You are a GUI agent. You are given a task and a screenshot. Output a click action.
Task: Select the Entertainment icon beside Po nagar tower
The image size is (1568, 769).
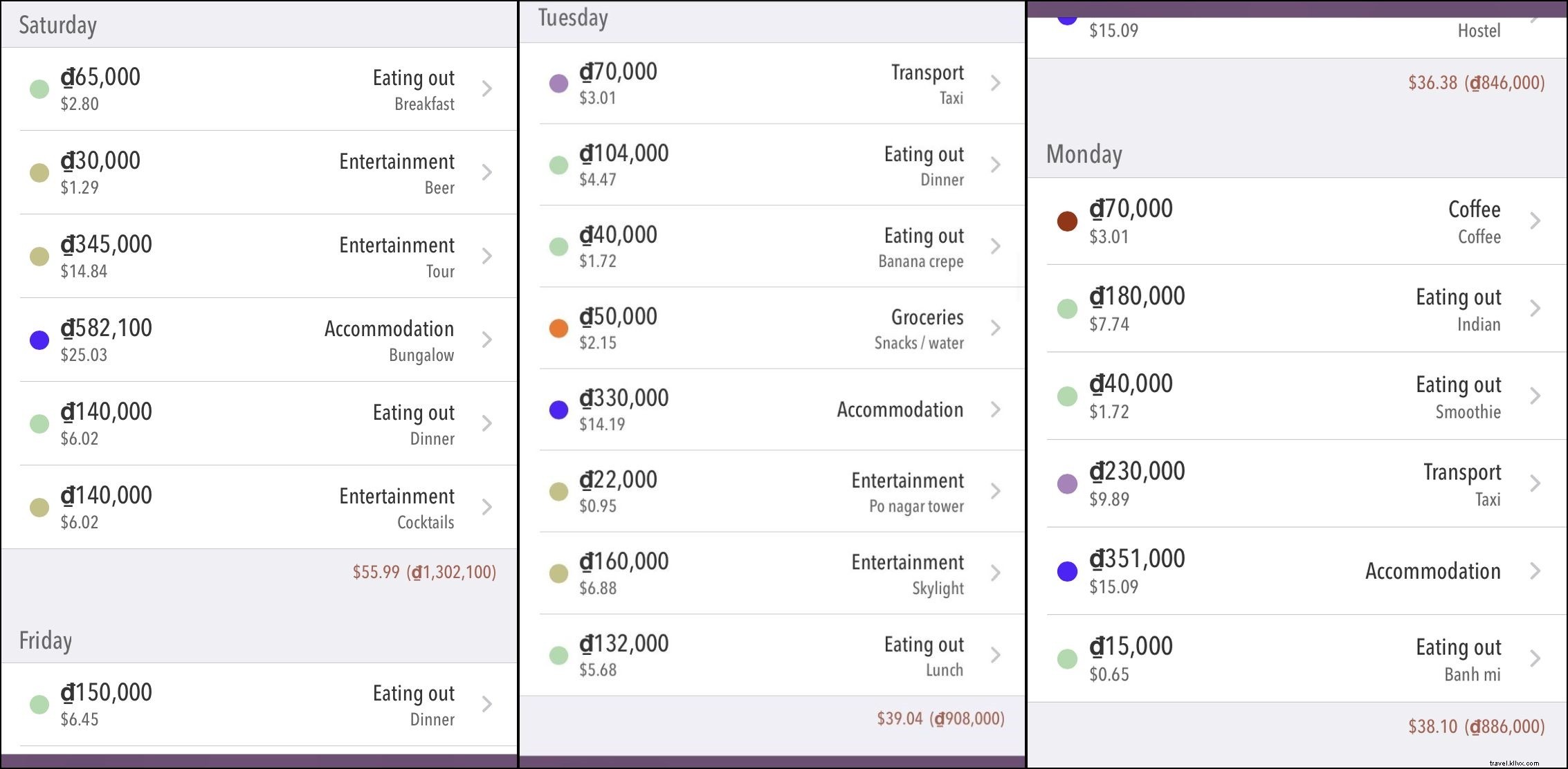tap(558, 492)
